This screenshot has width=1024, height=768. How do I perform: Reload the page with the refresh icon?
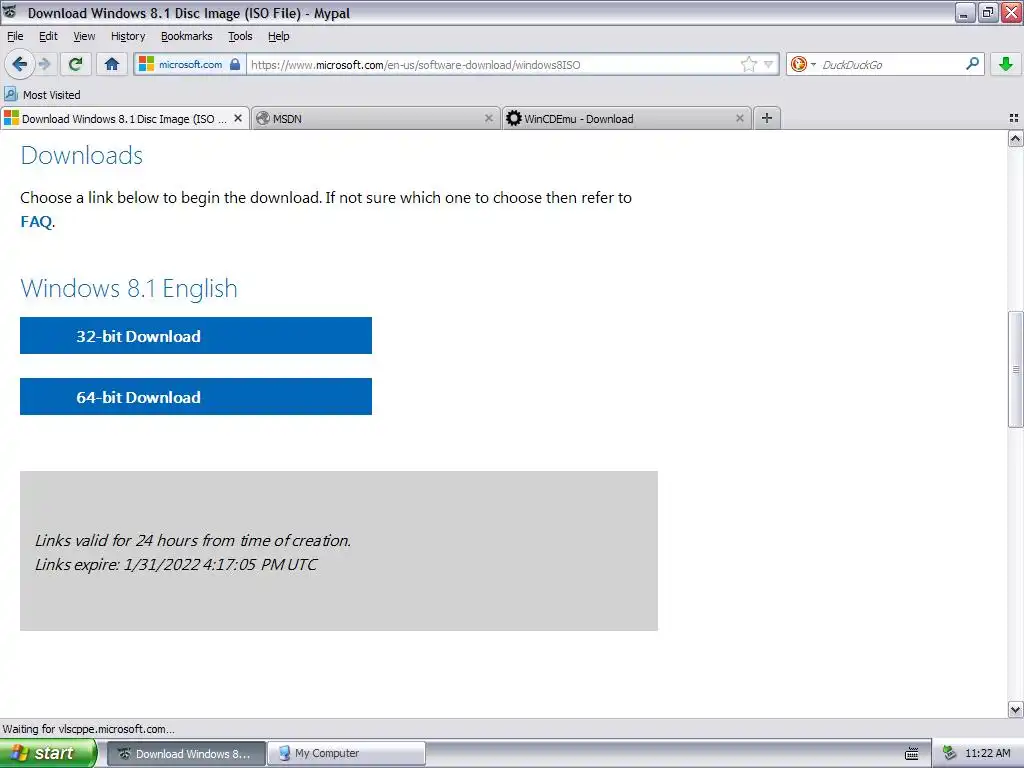(x=75, y=64)
